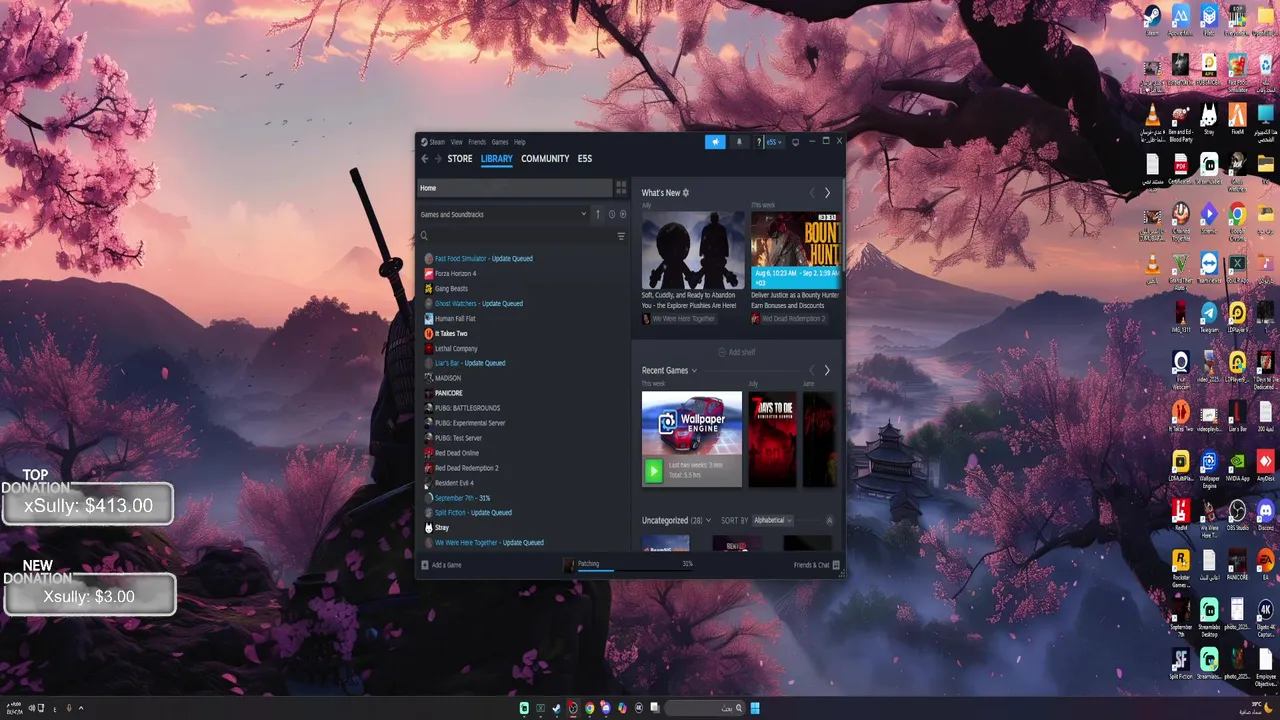Open the COMMUNITY tab
Screen dimensions: 1280x720
[545, 159]
